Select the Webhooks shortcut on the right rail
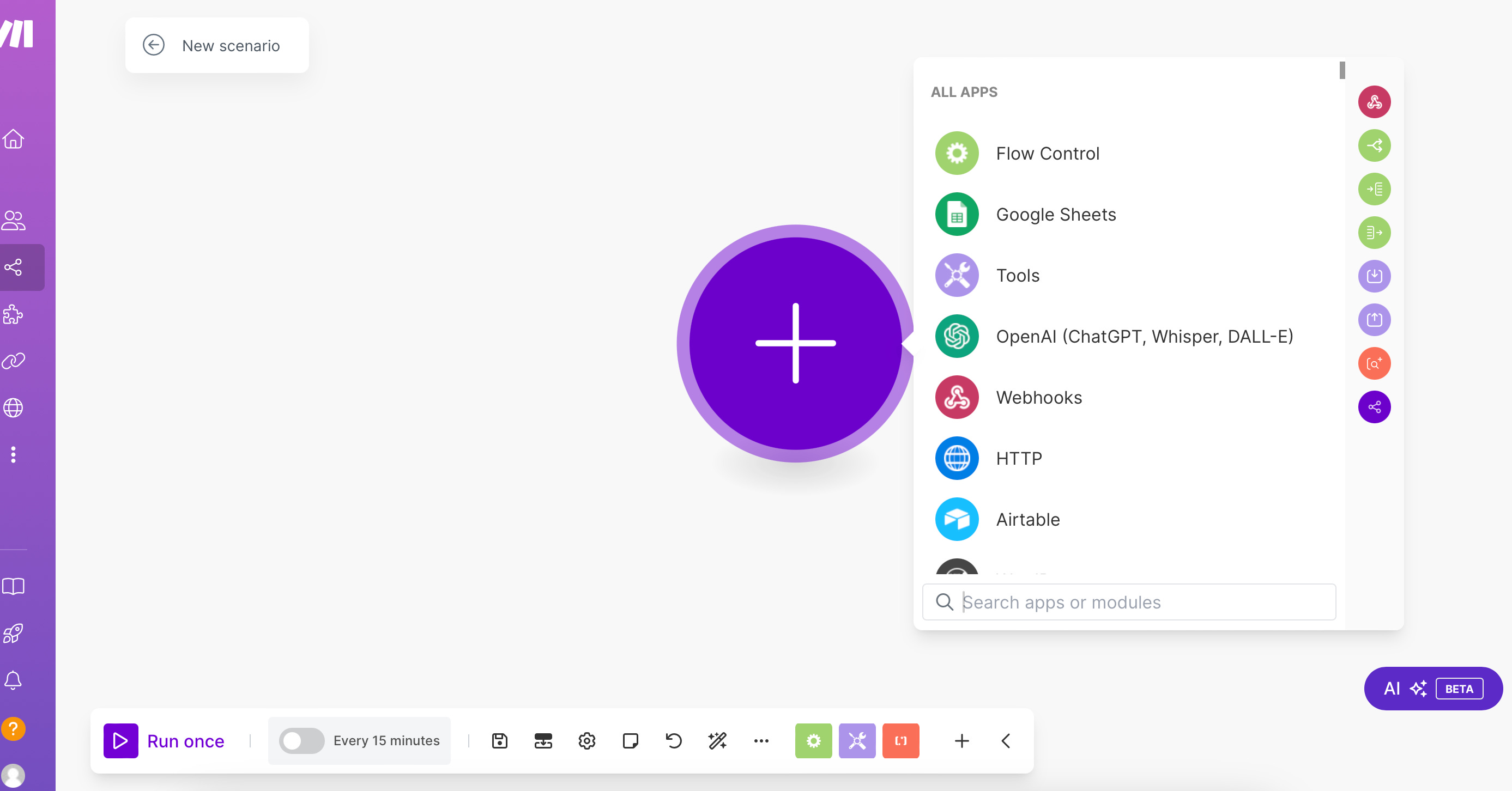This screenshot has width=1512, height=791. coord(1375,101)
